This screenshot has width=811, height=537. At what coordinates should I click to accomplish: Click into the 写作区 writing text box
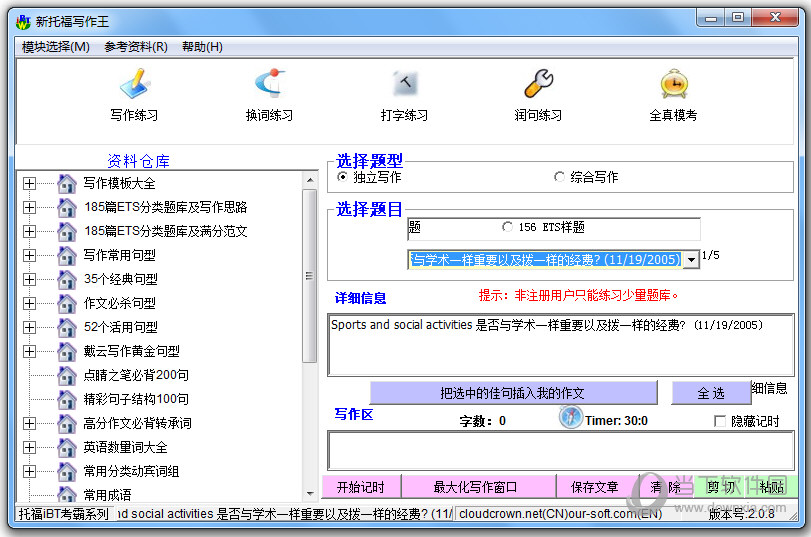point(561,451)
